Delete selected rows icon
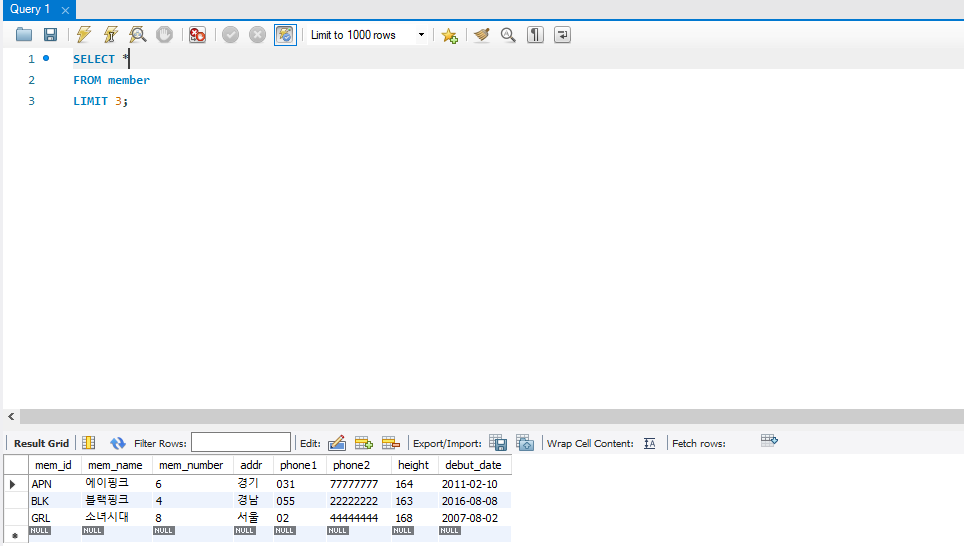Image resolution: width=964 pixels, height=546 pixels. pos(391,443)
